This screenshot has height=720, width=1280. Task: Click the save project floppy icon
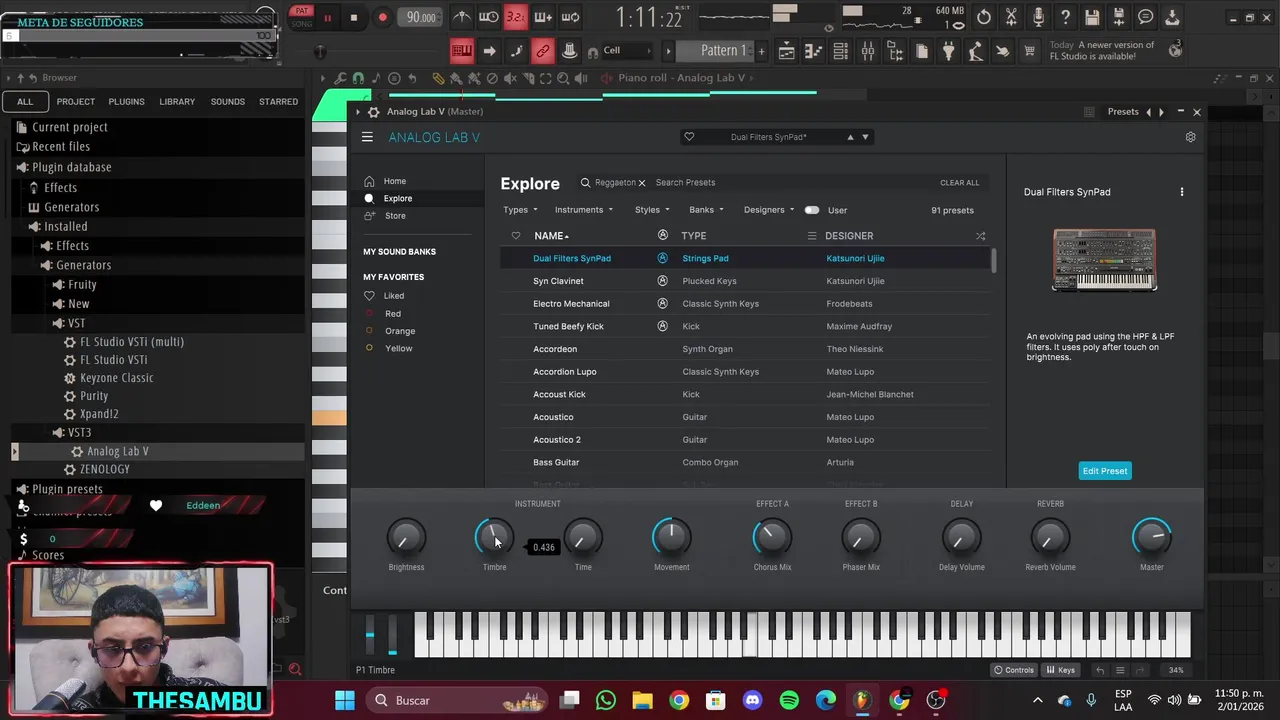tap(1092, 17)
